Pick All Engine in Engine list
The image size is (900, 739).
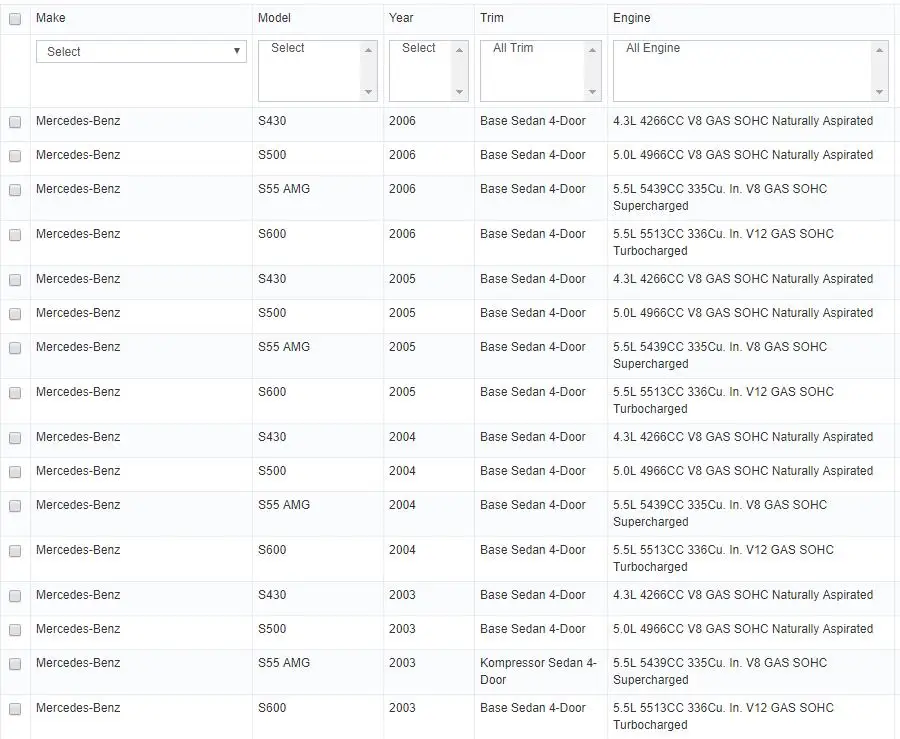(x=653, y=48)
